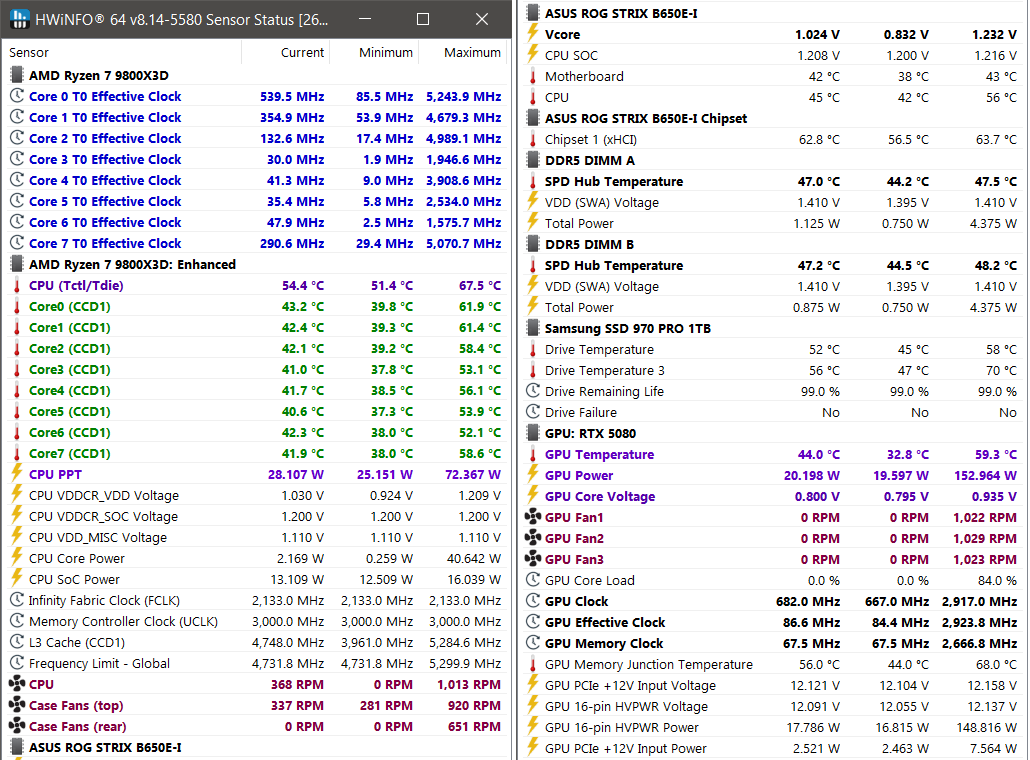Screen dimensions: 1030x760
Task: Click the Core7 (CCD1) temperature label
Action: tap(70, 453)
